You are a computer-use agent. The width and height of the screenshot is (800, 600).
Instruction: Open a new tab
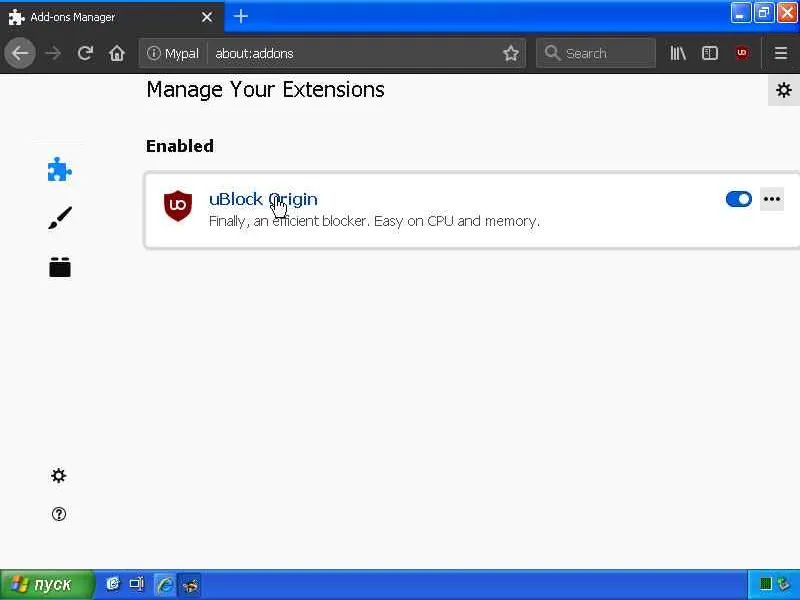(x=240, y=17)
